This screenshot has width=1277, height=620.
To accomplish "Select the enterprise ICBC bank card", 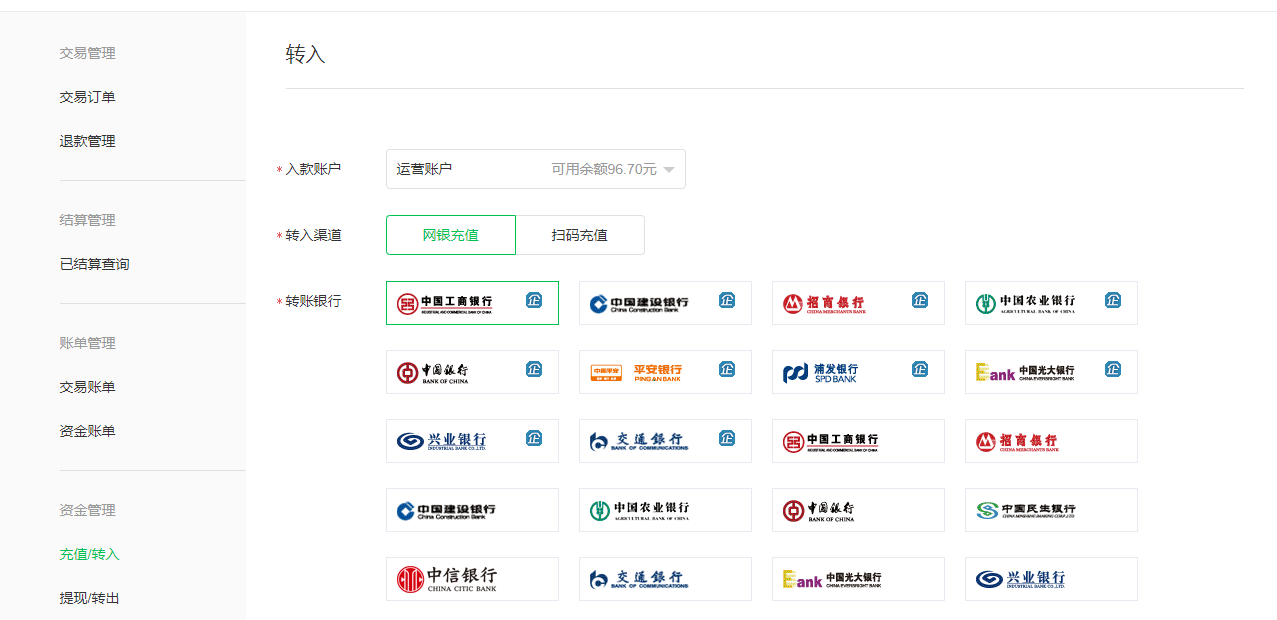I will [x=472, y=303].
